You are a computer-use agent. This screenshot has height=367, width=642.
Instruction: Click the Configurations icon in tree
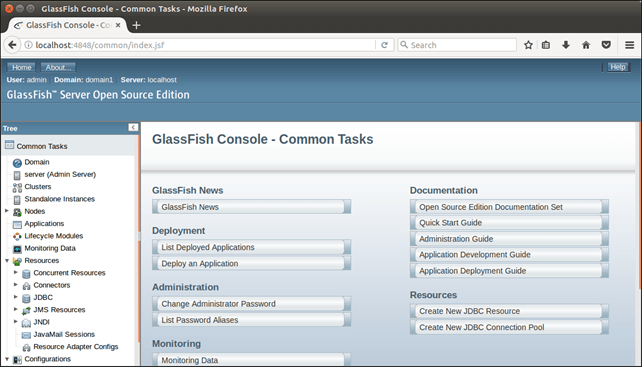pyautogui.click(x=17, y=359)
